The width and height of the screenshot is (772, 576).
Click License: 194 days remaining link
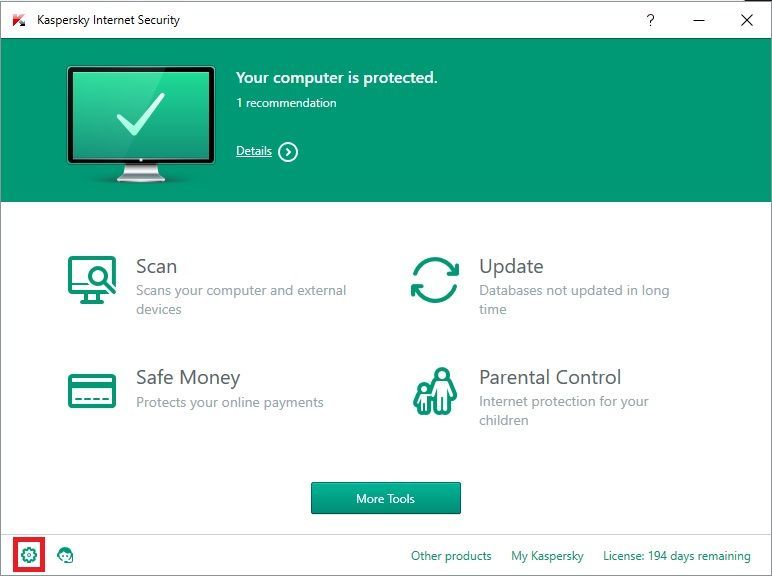pyautogui.click(x=677, y=556)
